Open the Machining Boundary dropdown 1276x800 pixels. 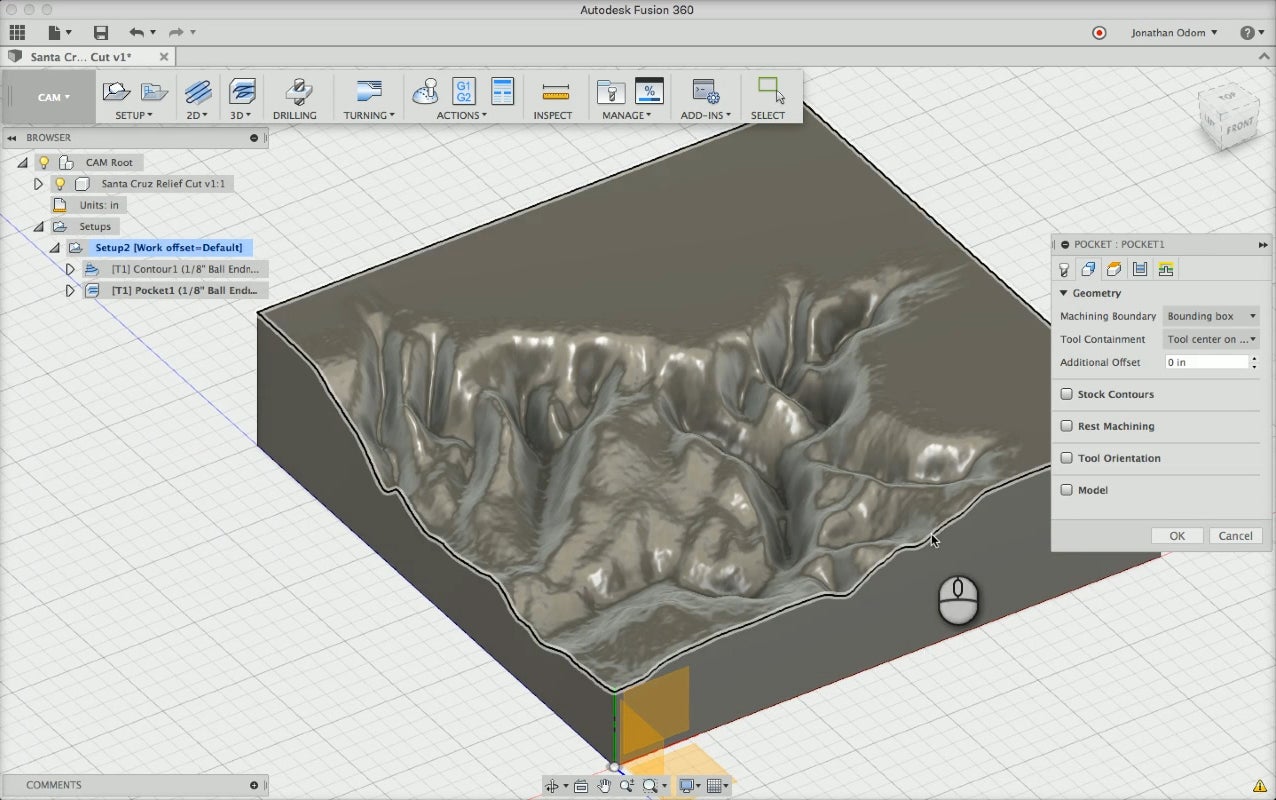[x=1211, y=316]
